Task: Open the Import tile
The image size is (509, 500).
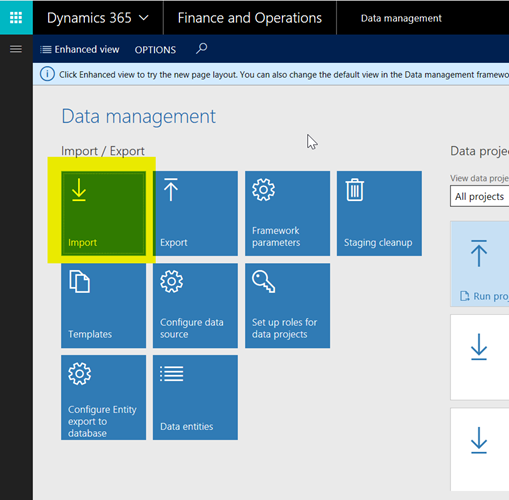Action: [103, 213]
